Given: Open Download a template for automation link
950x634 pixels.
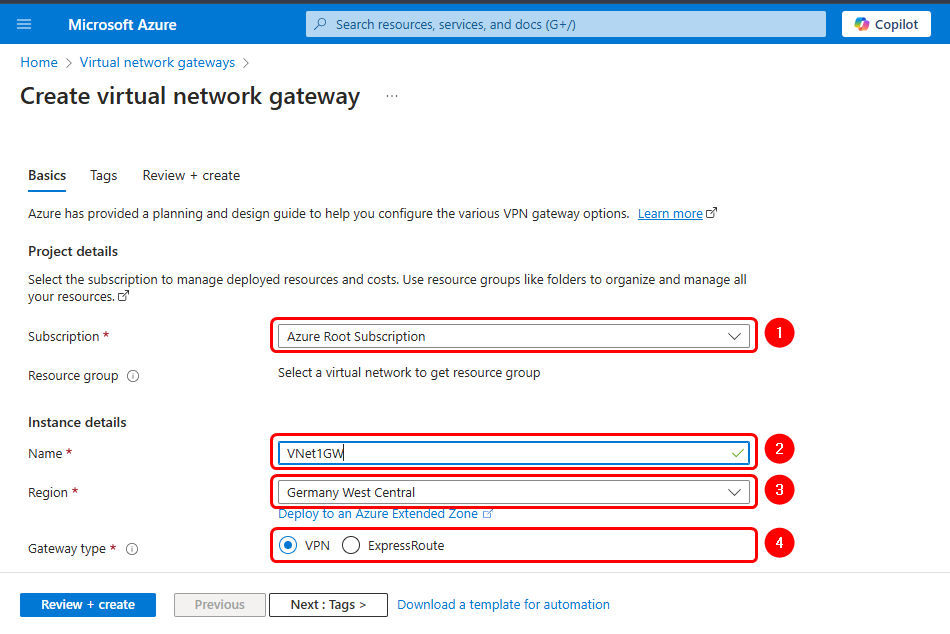Looking at the screenshot, I should pos(503,604).
